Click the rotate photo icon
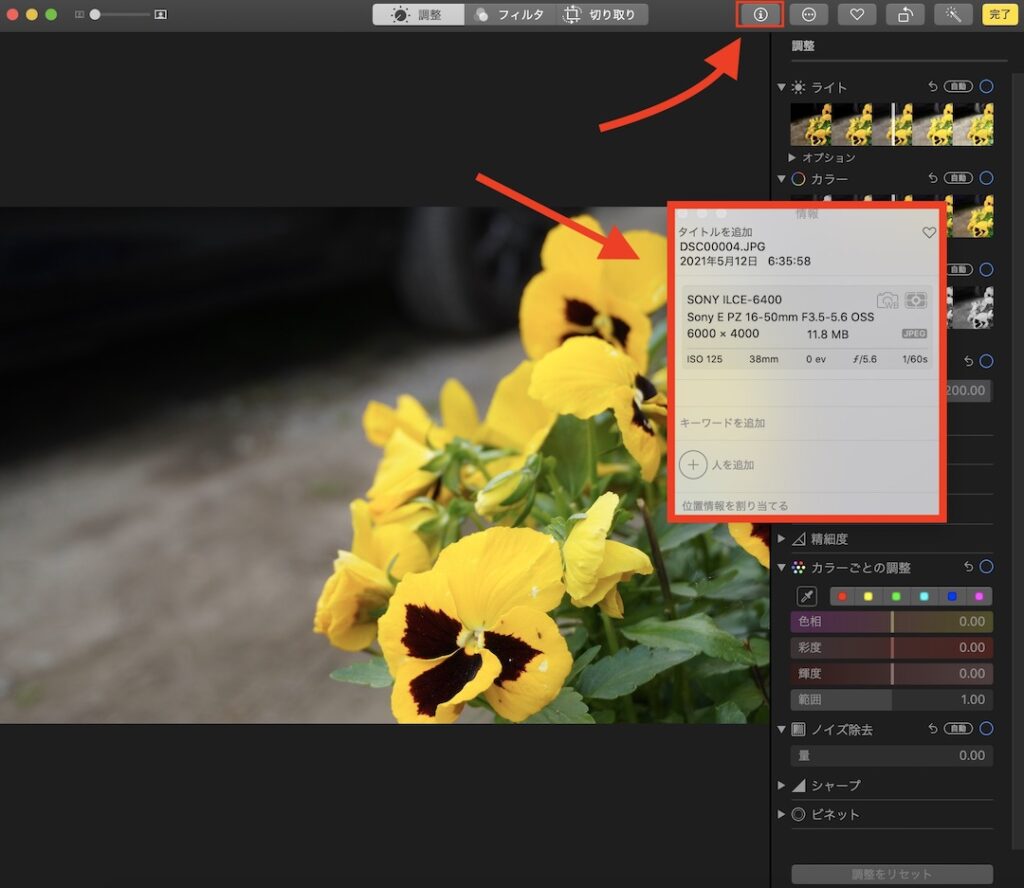Viewport: 1024px width, 888px height. (x=906, y=14)
